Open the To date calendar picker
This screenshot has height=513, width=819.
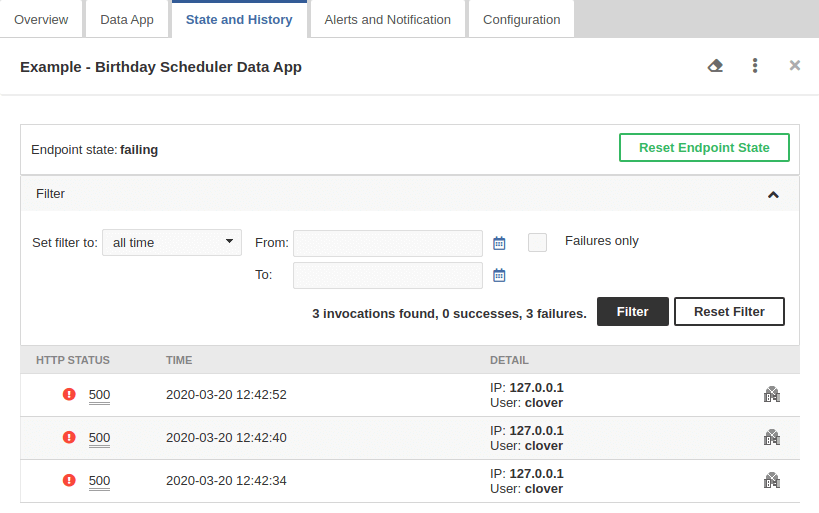coord(500,275)
